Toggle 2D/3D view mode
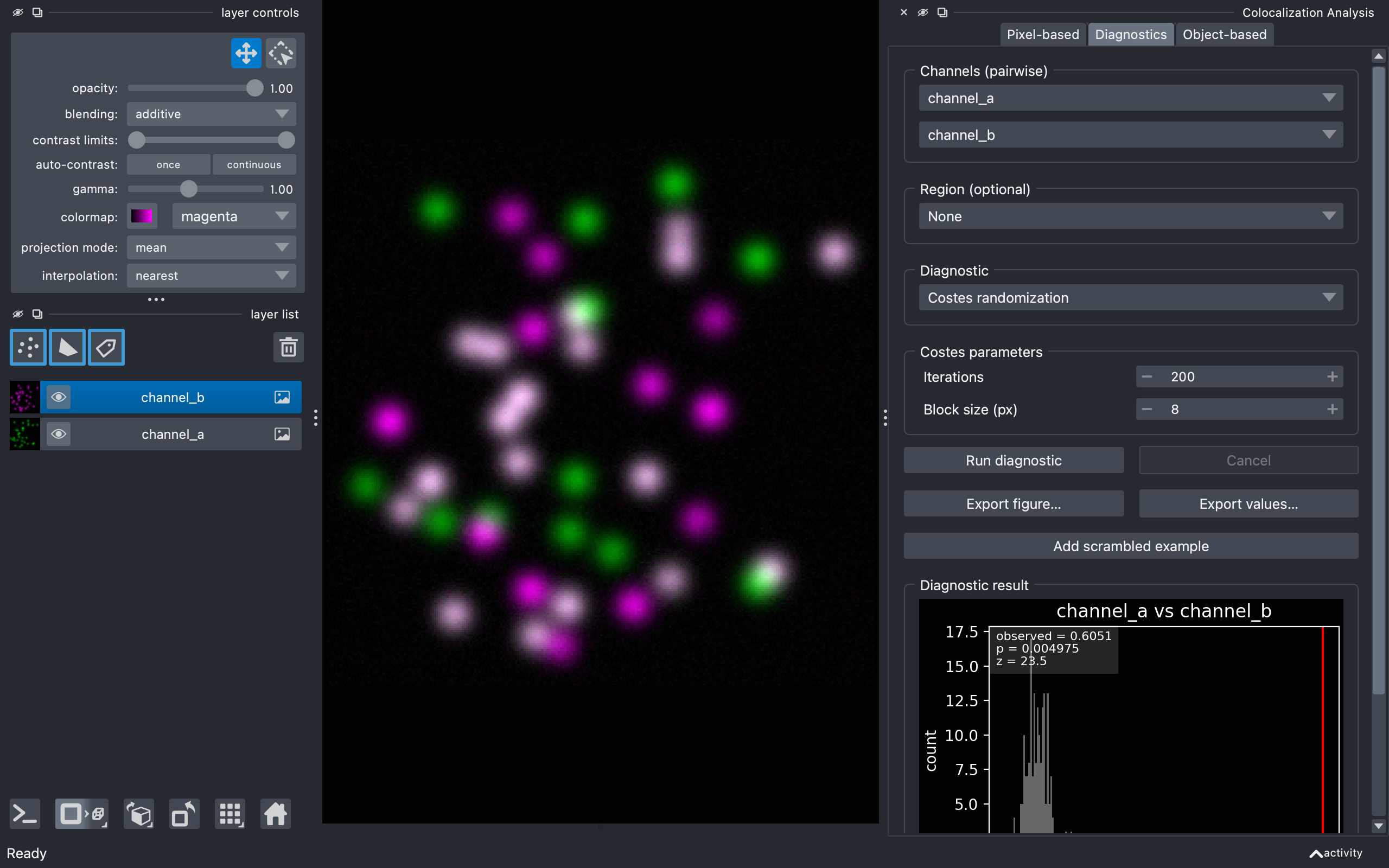The height and width of the screenshot is (868, 1389). [x=81, y=813]
